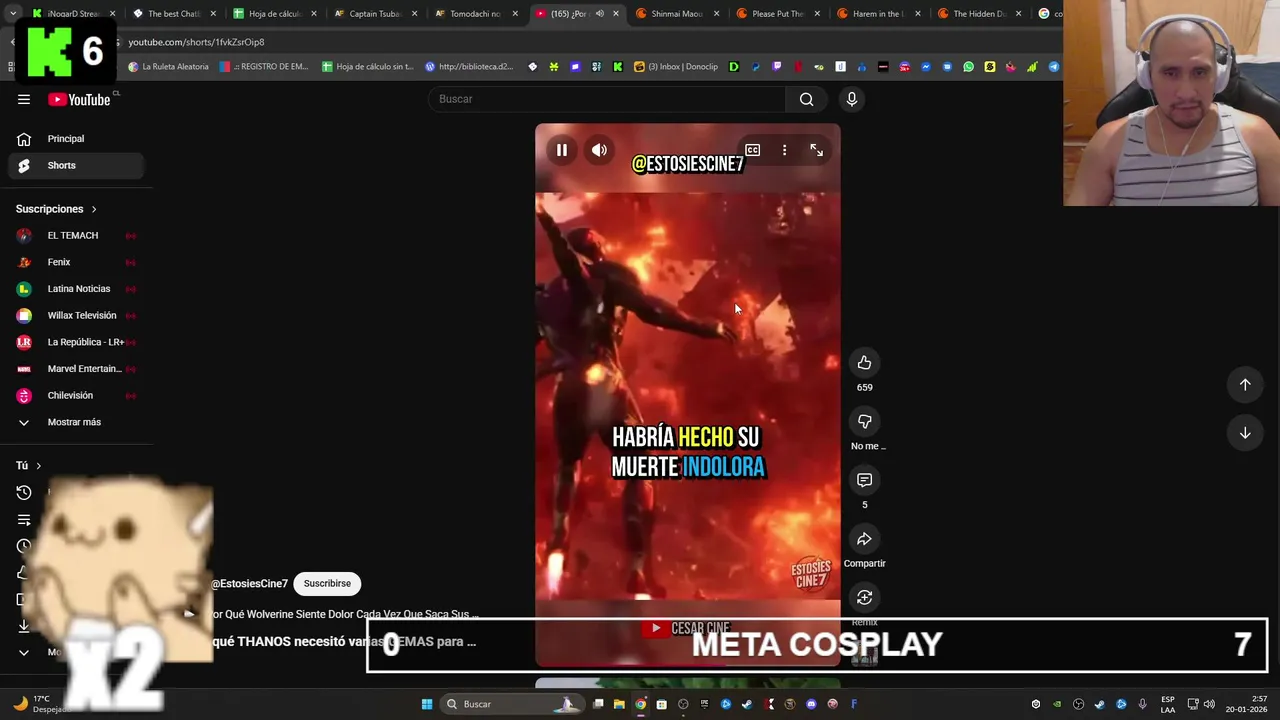Dislike the Short (No me gusta)
Viewport: 1280px width, 720px height.
pos(864,422)
